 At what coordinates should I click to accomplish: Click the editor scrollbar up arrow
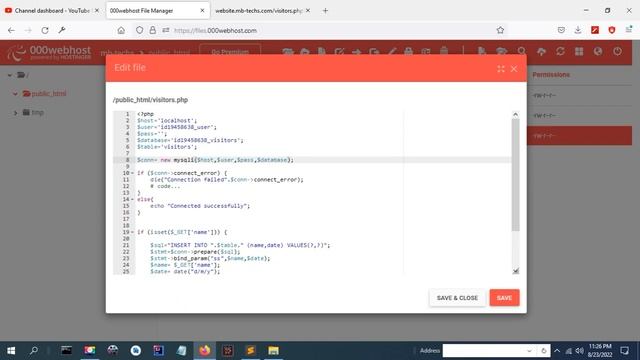tap(516, 115)
